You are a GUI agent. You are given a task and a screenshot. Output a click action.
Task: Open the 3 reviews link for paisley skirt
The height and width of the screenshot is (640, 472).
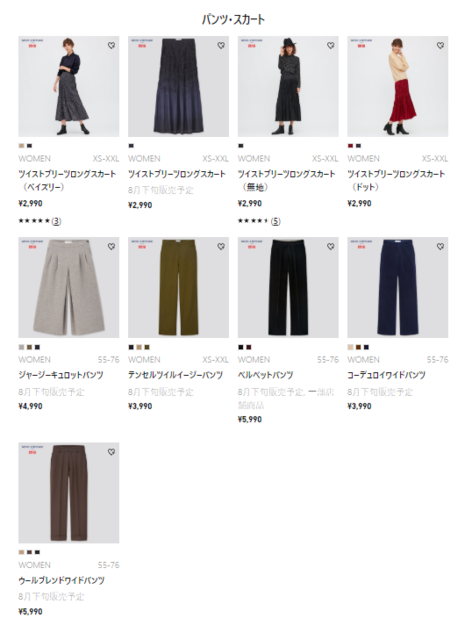(x=56, y=221)
